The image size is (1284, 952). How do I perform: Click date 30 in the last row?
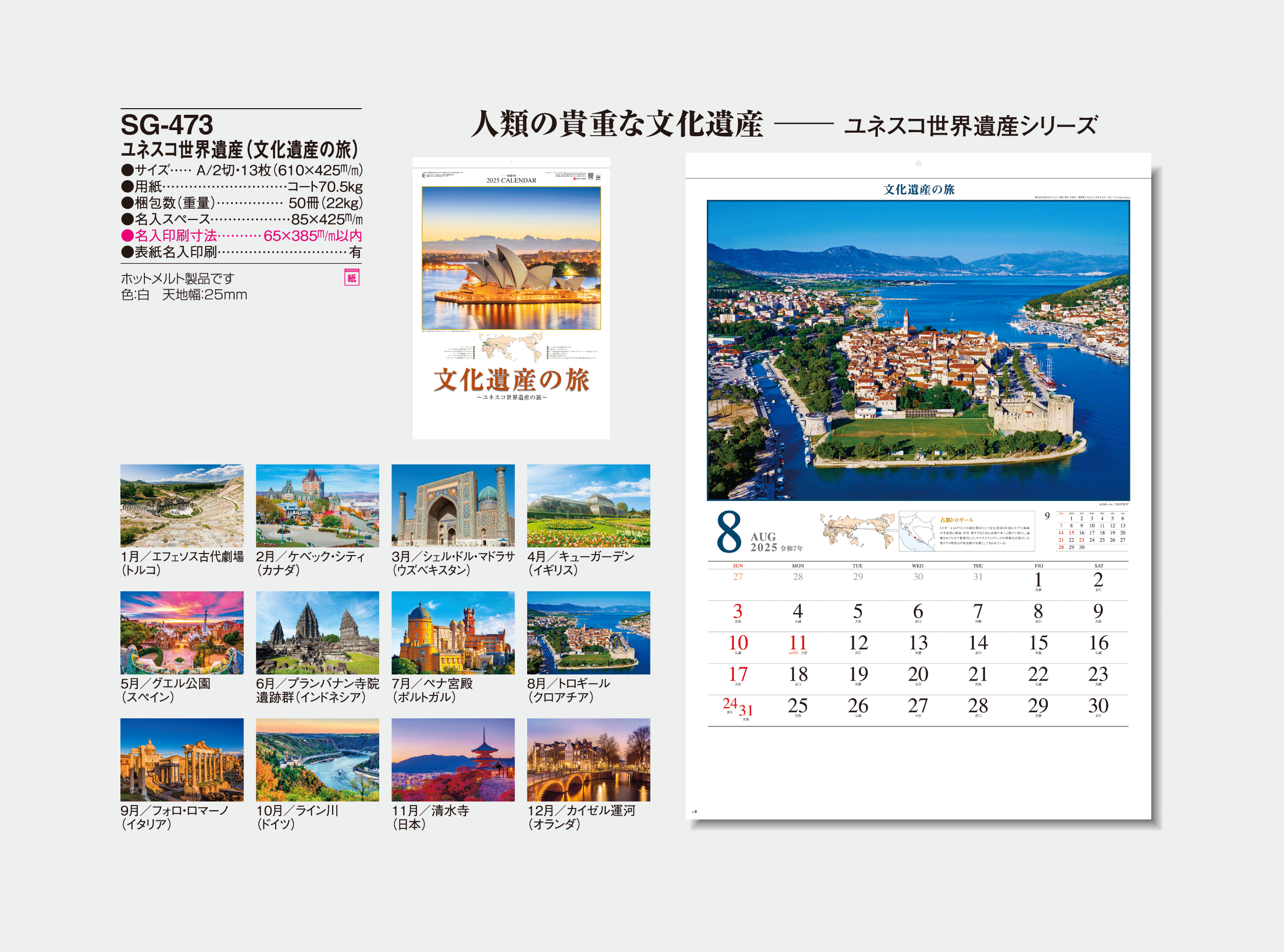[1098, 706]
